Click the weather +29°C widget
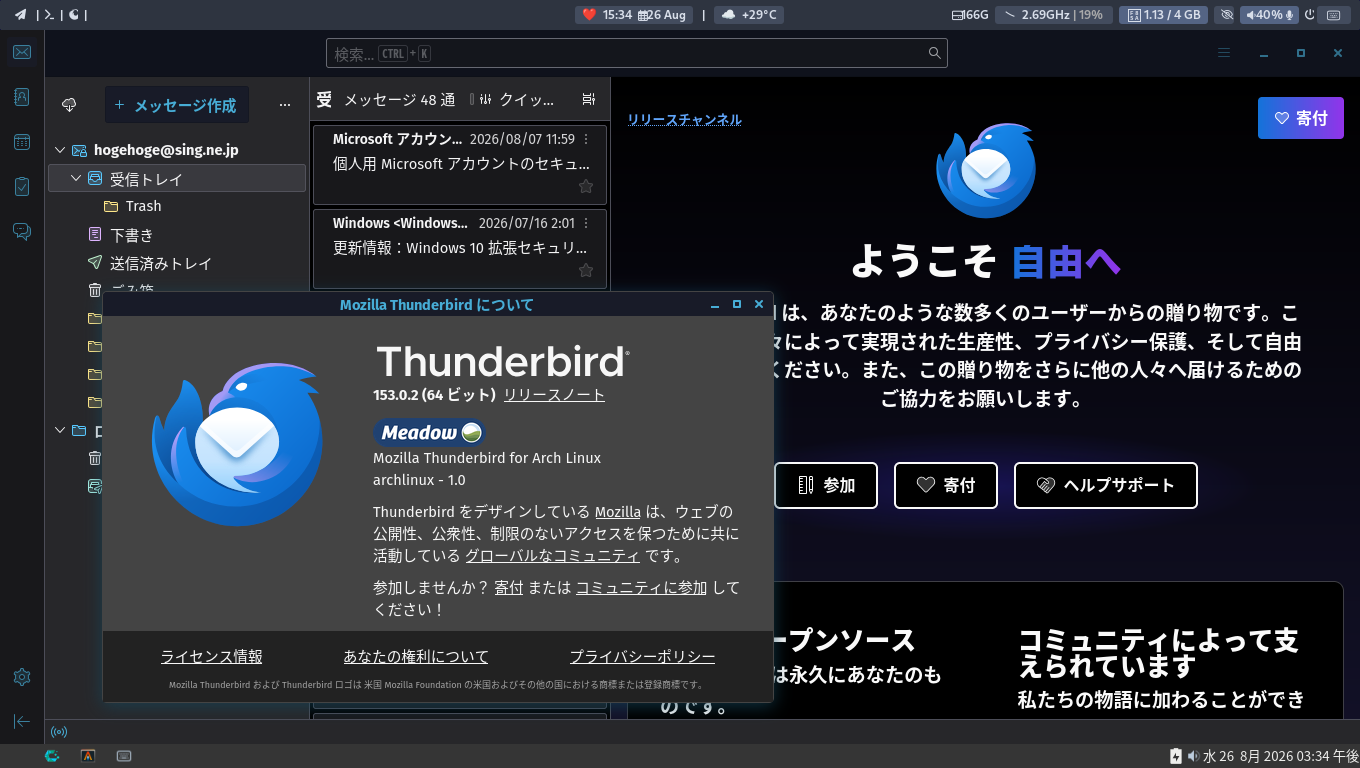This screenshot has width=1360, height=768. [750, 14]
